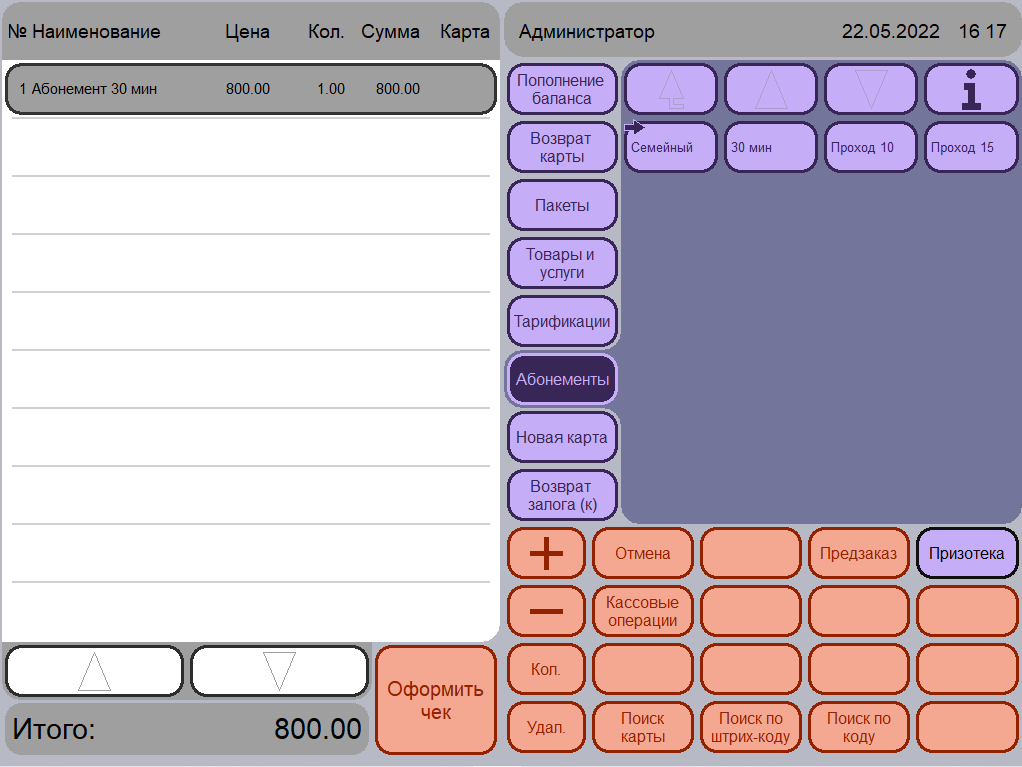Add the 30 мин subscription
Screen dimensions: 1022x767
(x=771, y=147)
